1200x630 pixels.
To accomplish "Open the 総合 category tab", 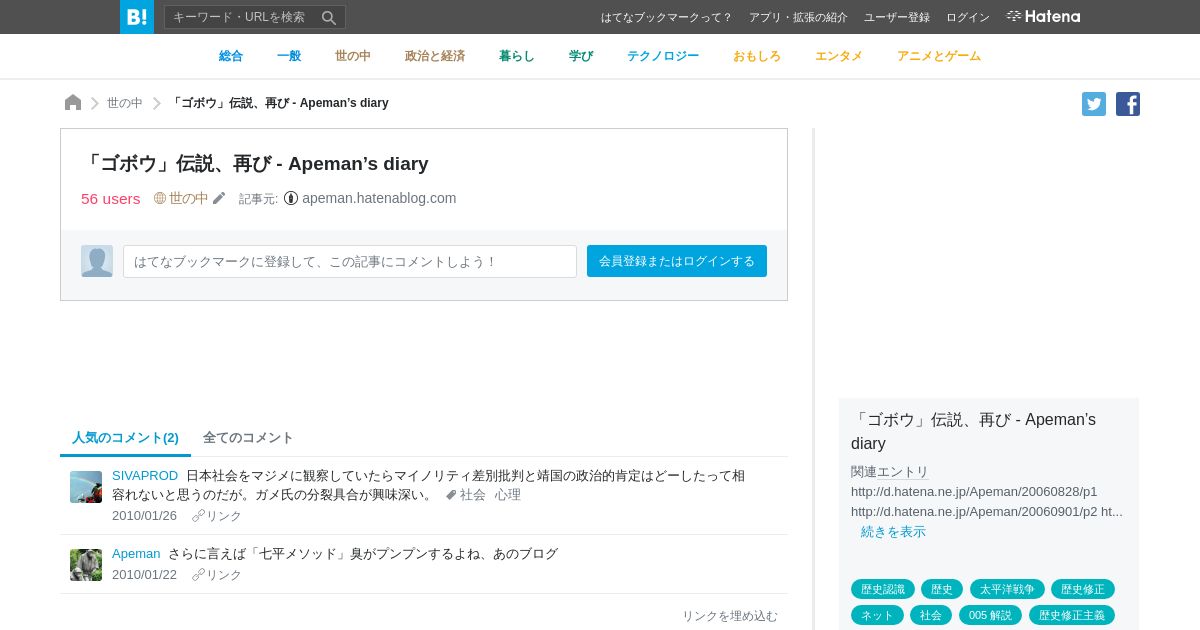I will coord(231,56).
